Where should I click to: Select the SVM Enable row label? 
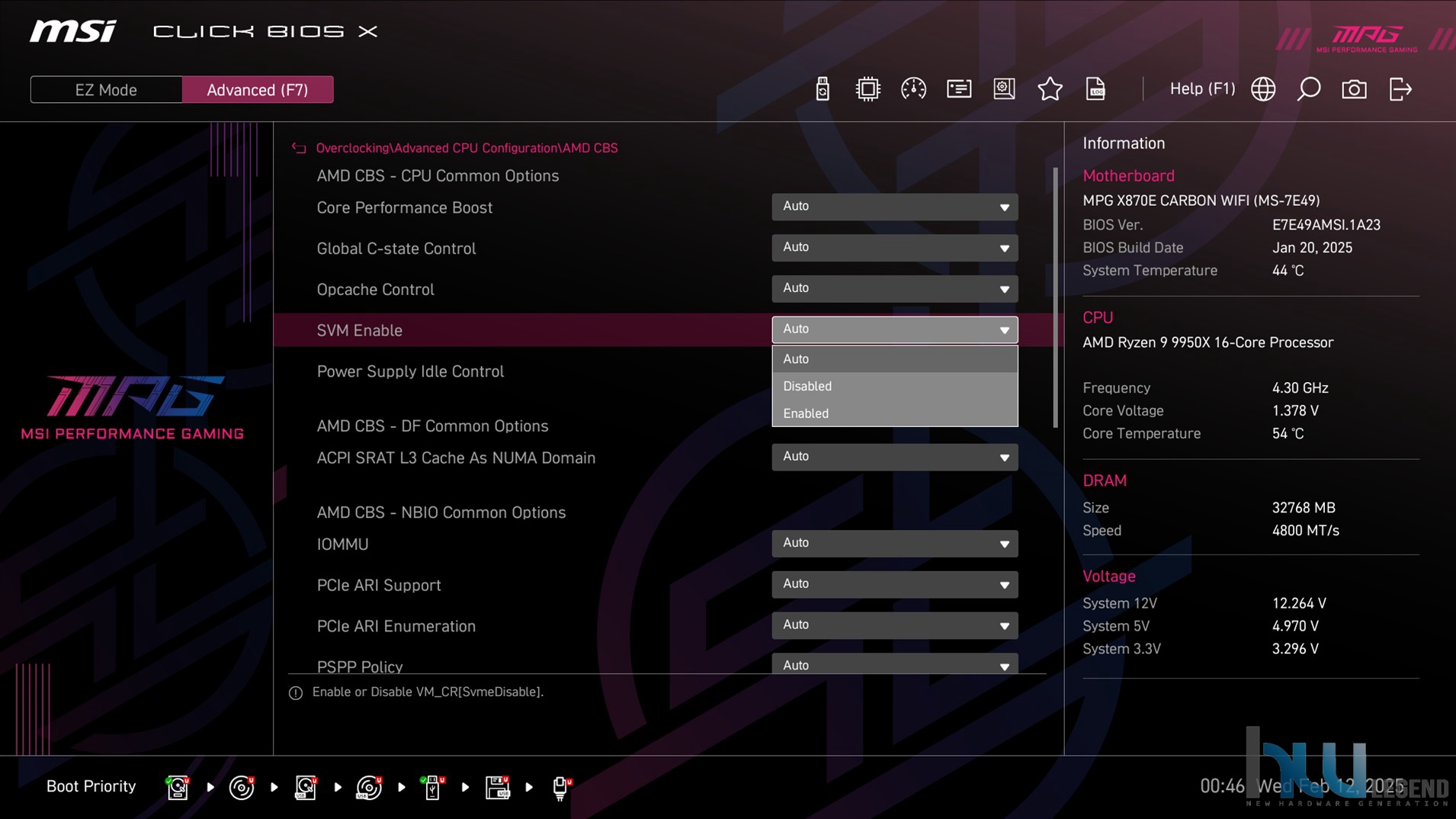(359, 330)
